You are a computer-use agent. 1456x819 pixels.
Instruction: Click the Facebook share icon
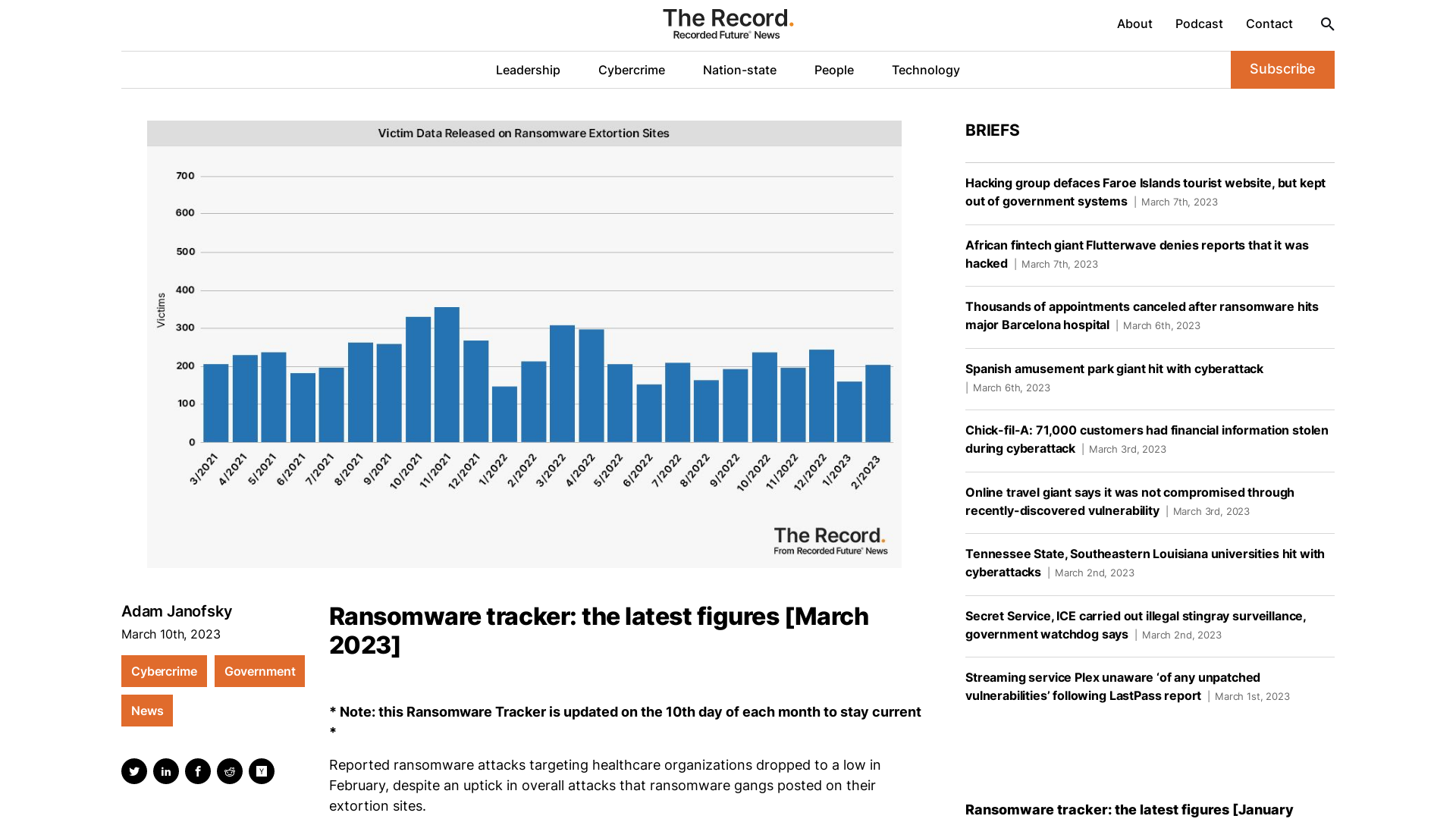click(197, 770)
